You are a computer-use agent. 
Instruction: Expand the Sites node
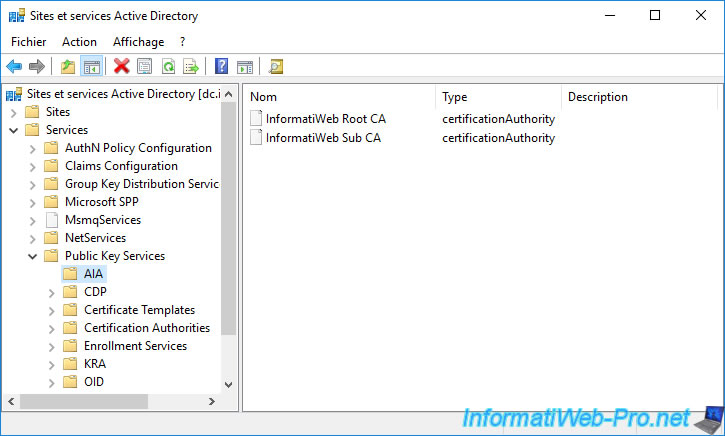coord(13,112)
